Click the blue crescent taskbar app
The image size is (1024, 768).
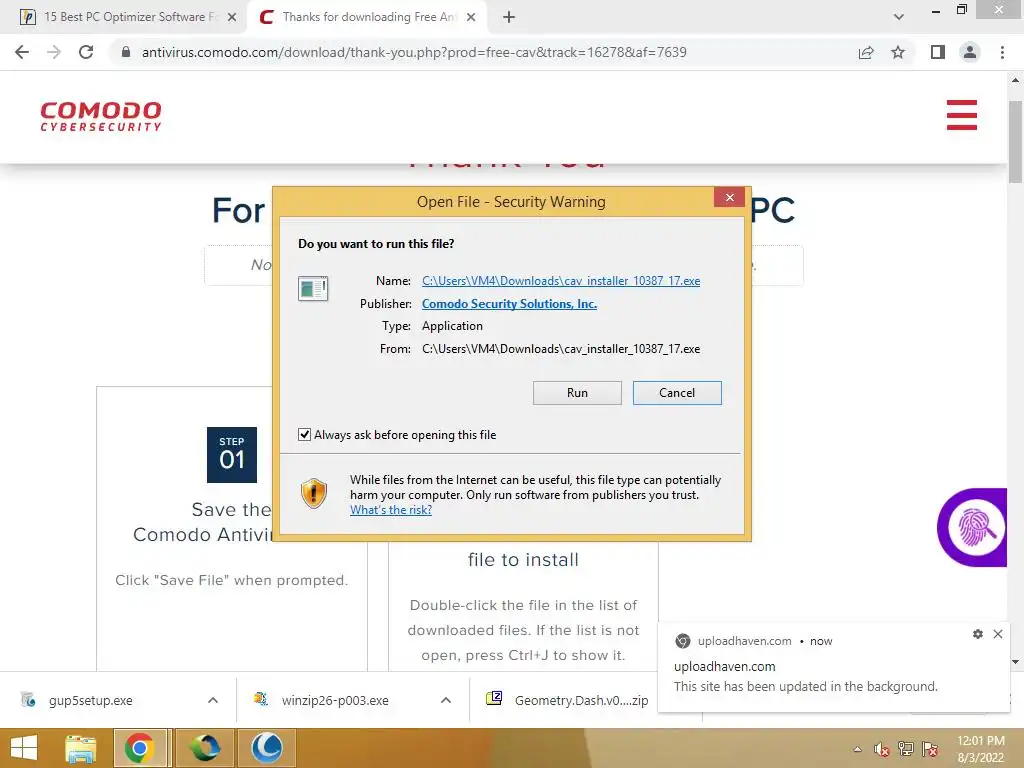[267, 748]
